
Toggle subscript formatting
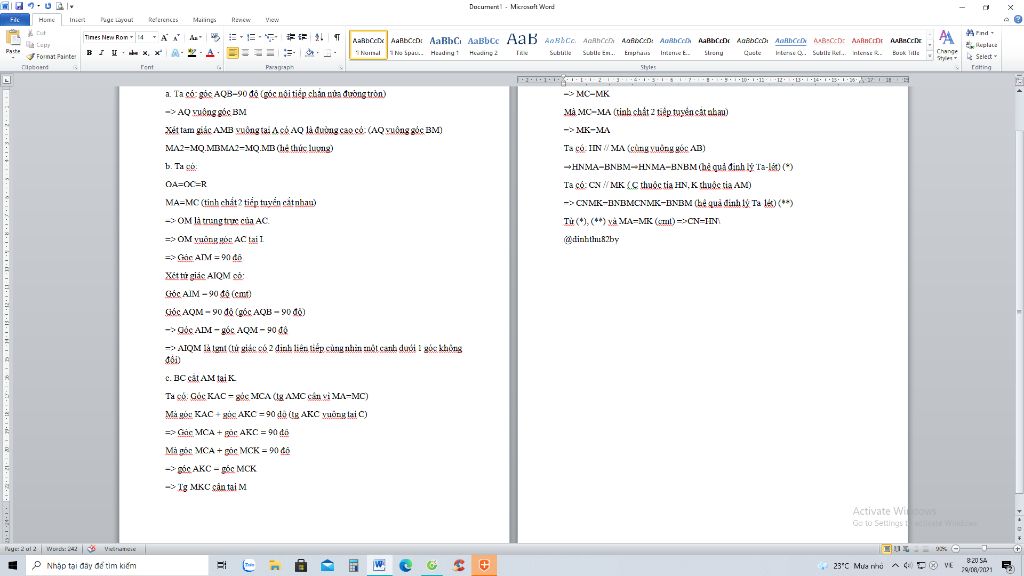point(146,53)
